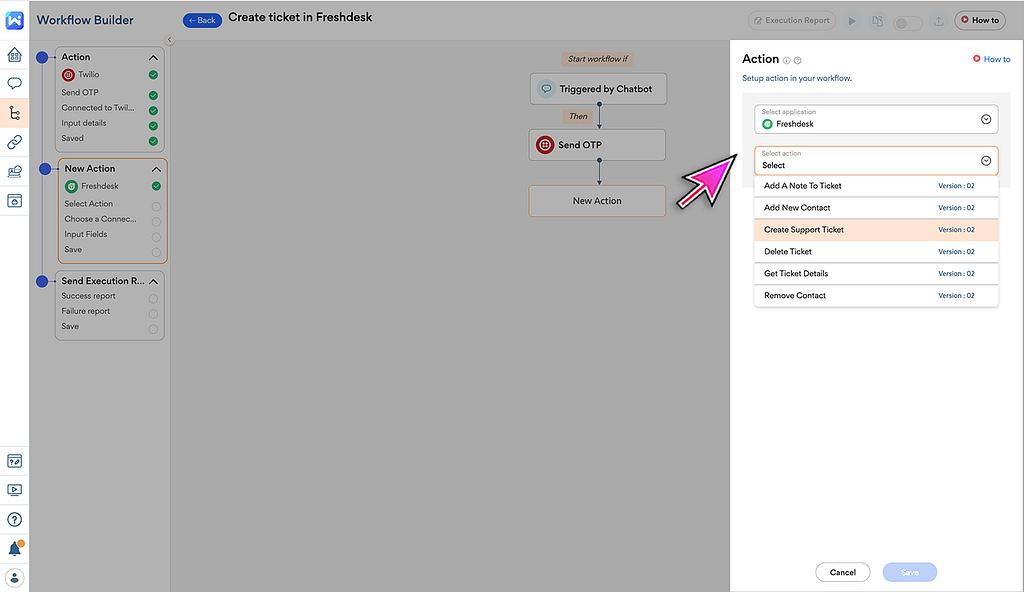
Task: Open the Select application dropdown
Action: pyautogui.click(x=876, y=119)
